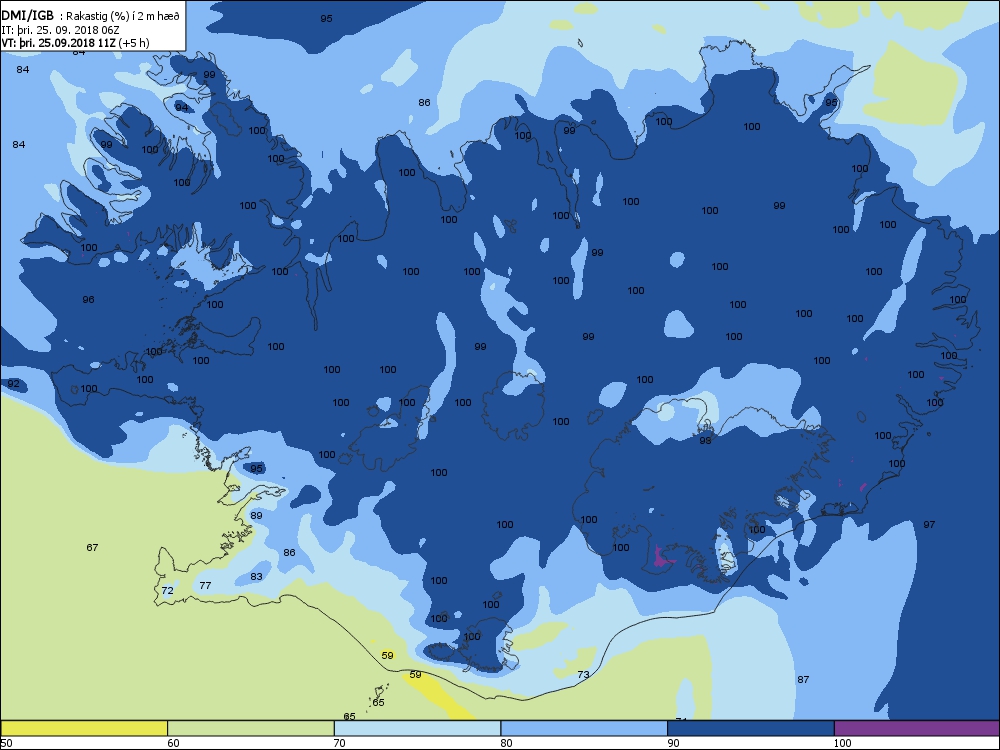Select the dark blue 90–100 legend band
This screenshot has height=750, width=1000.
[751, 728]
